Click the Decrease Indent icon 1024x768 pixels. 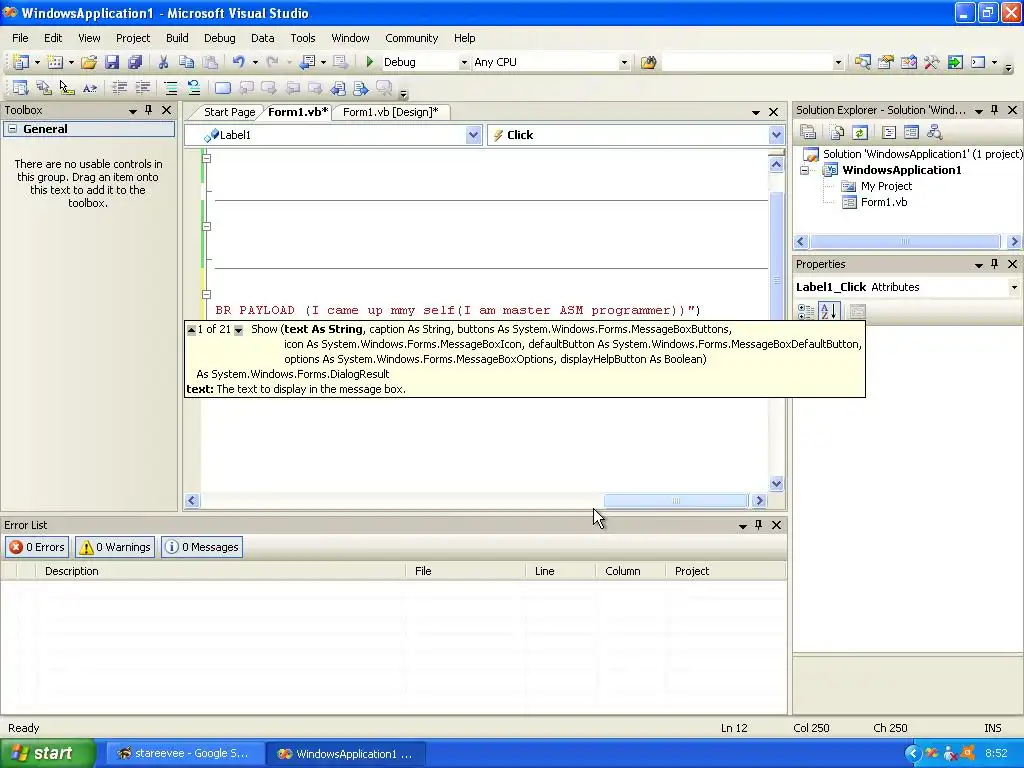click(x=120, y=88)
